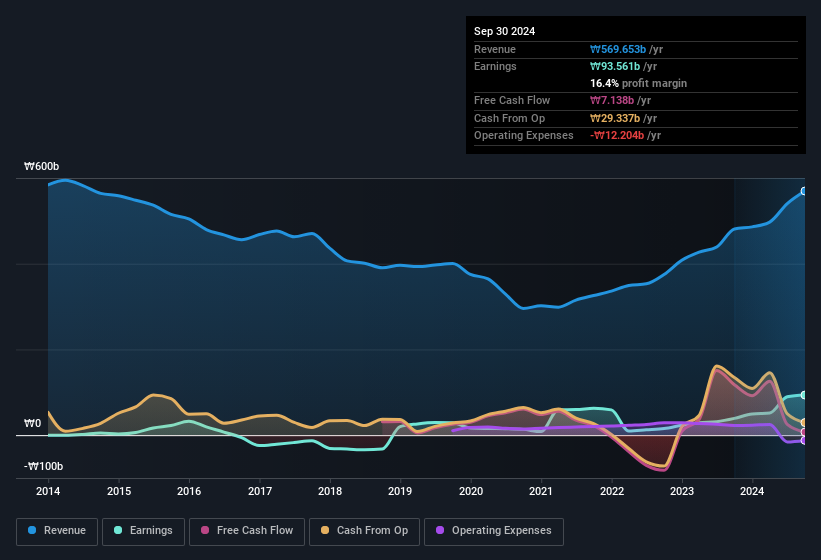The width and height of the screenshot is (821, 560).
Task: Click the Sep 30 2024 tooltip date
Action: [x=504, y=31]
